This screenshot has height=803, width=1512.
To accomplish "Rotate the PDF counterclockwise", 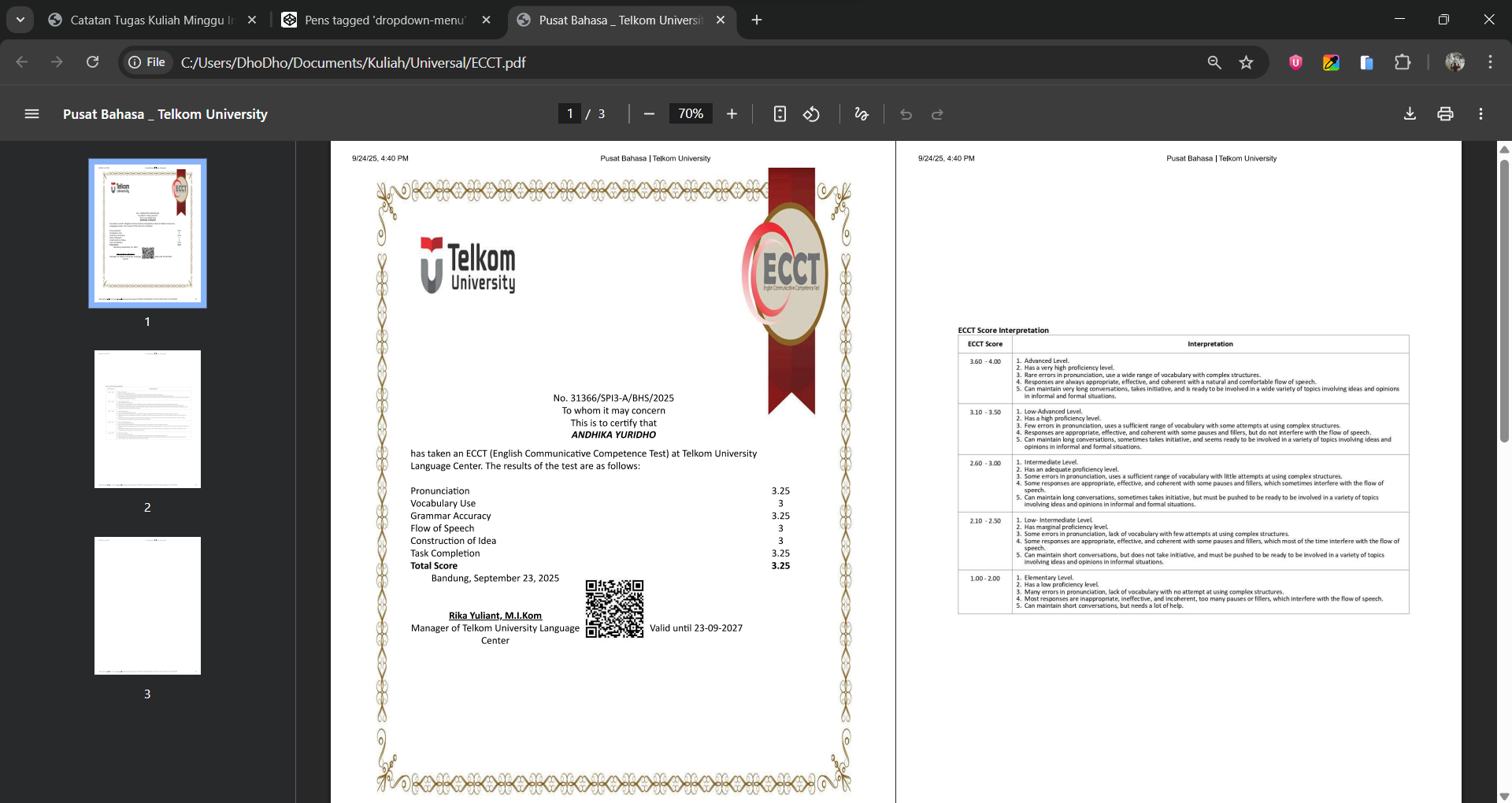I will point(811,114).
